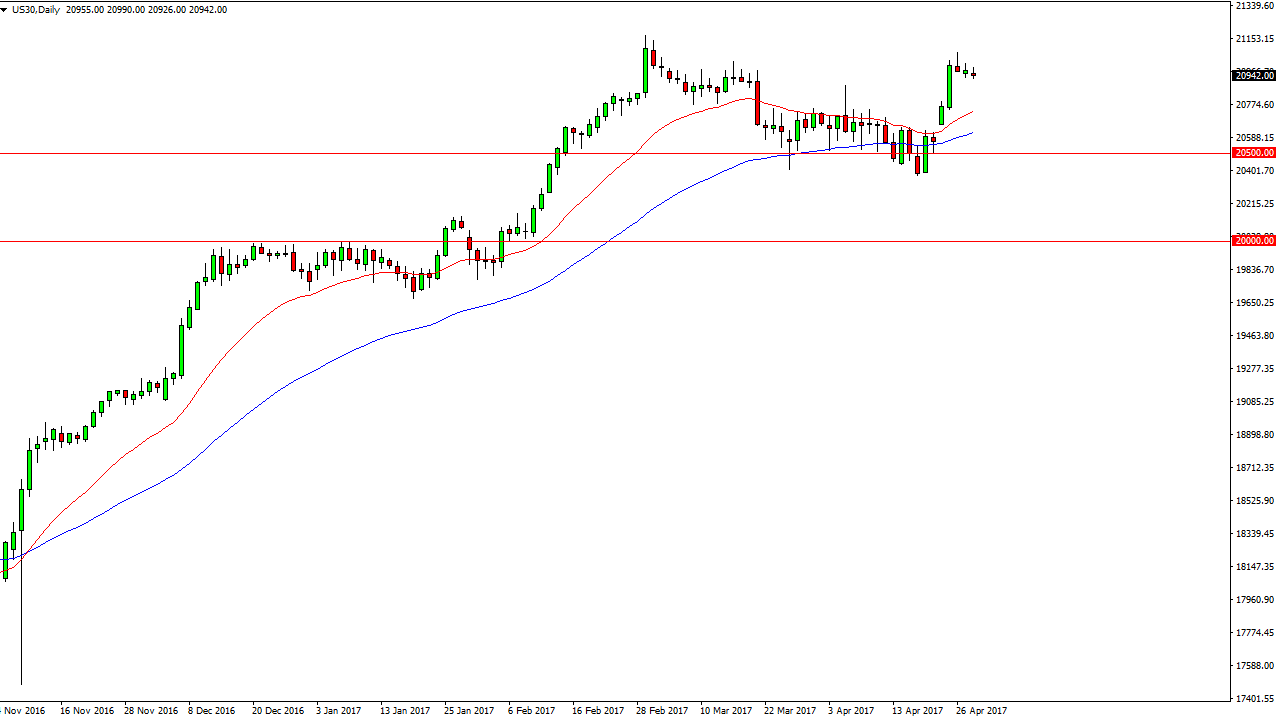Click the 28 Feb 2017 date label

pos(661,711)
